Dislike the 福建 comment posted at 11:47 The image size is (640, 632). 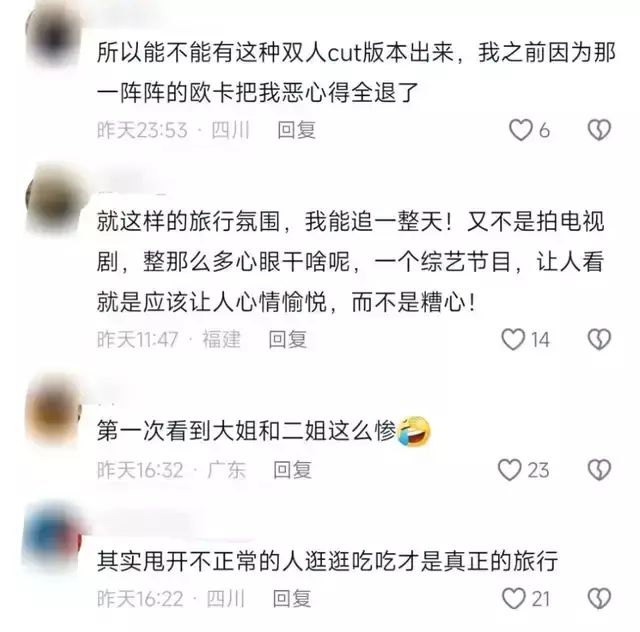click(599, 339)
